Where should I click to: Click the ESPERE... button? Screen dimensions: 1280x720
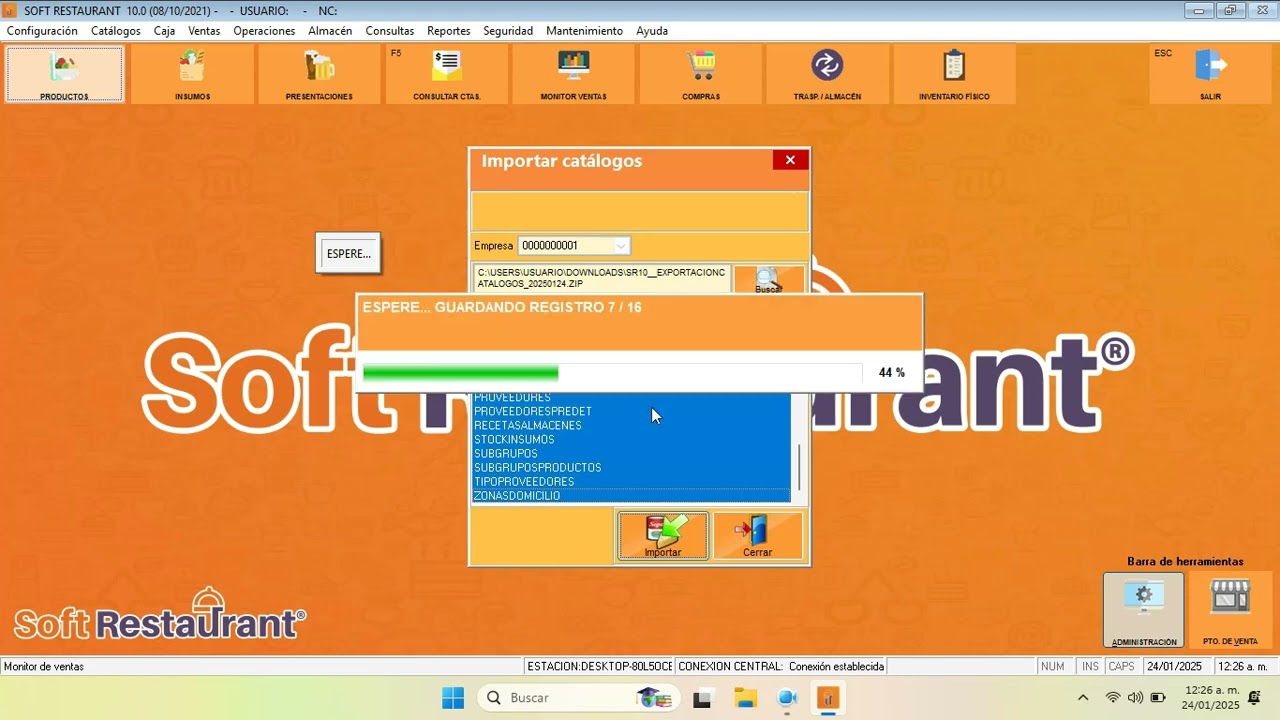click(x=348, y=254)
